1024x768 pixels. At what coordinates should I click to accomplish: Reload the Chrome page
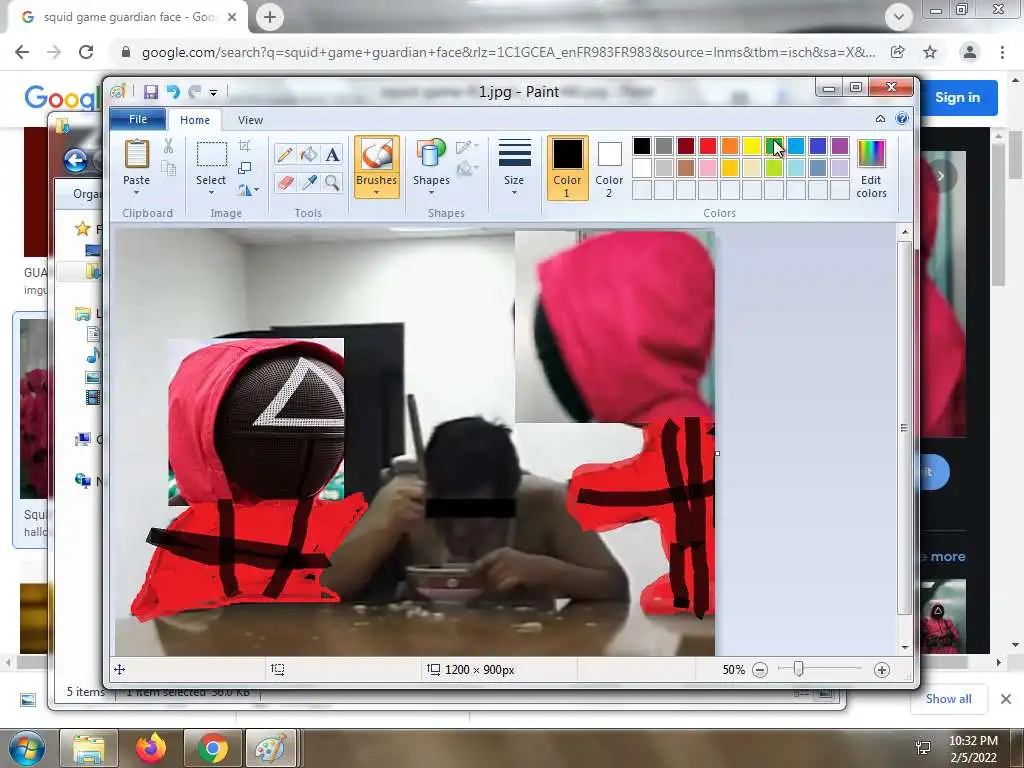(x=86, y=52)
